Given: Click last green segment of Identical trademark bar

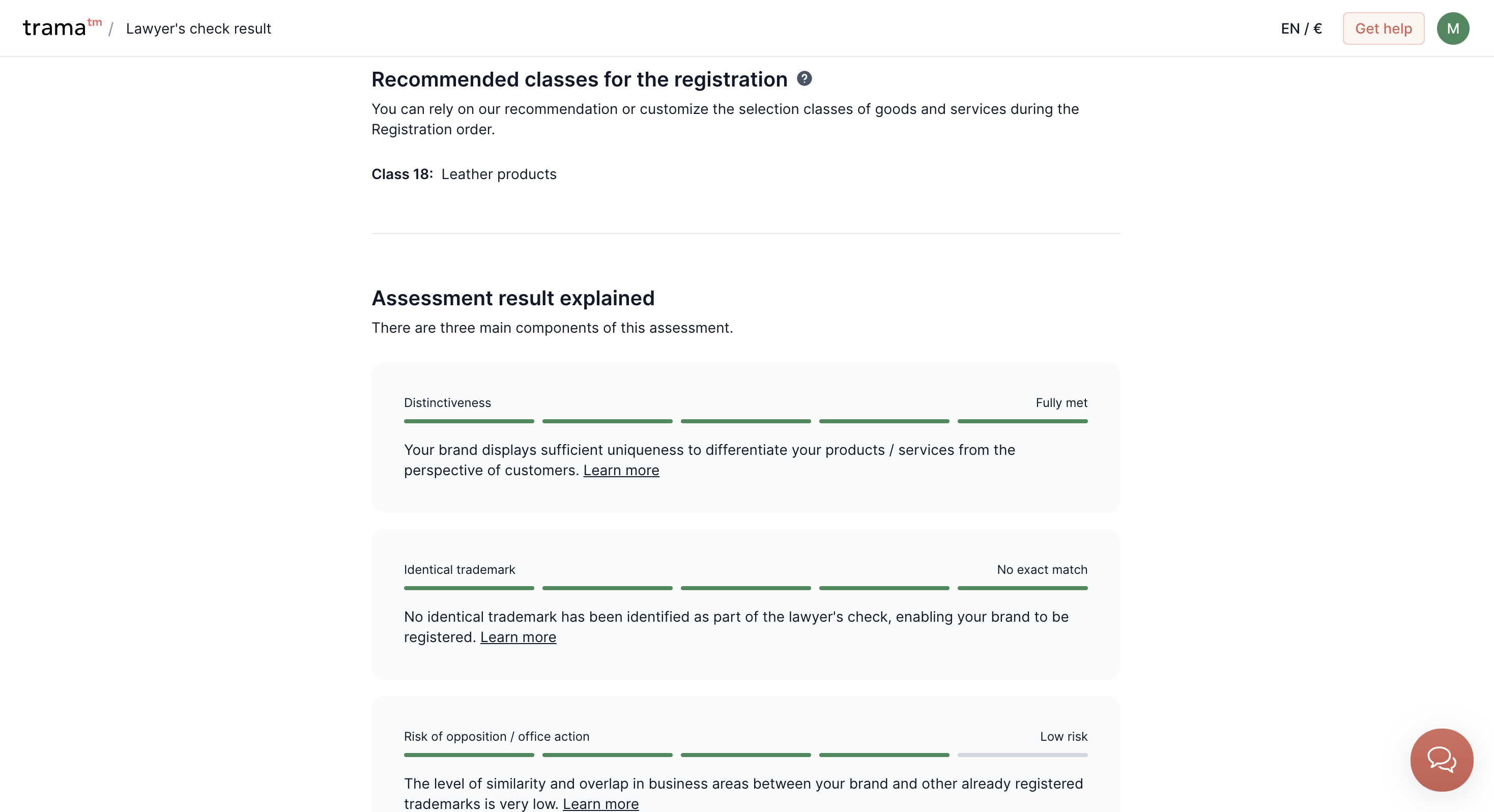Looking at the screenshot, I should click(1022, 588).
